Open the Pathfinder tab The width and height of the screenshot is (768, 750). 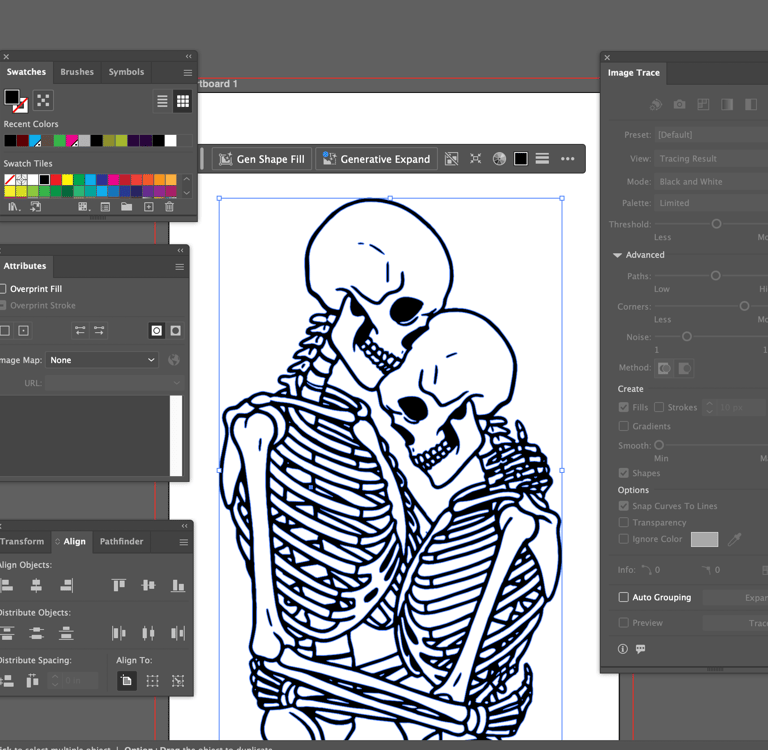(121, 541)
